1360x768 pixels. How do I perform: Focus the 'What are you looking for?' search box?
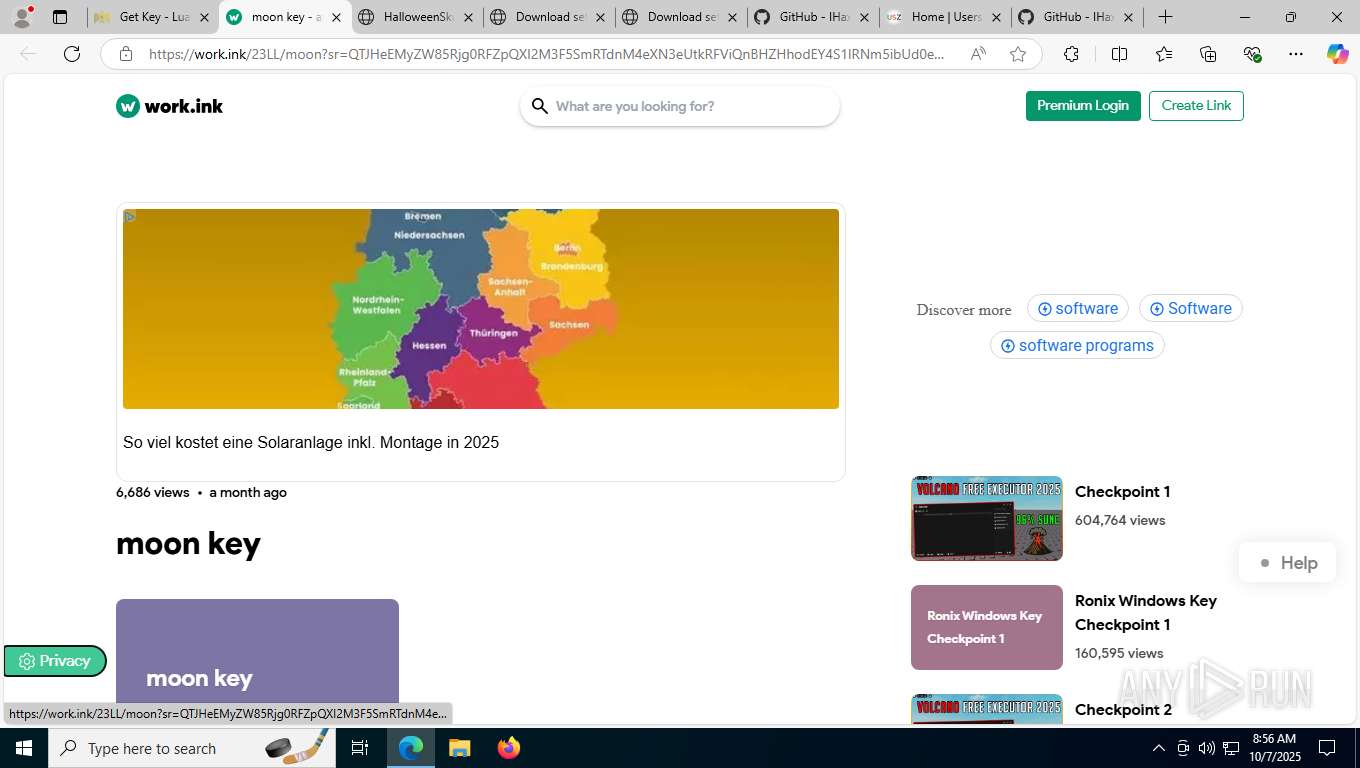coord(680,106)
